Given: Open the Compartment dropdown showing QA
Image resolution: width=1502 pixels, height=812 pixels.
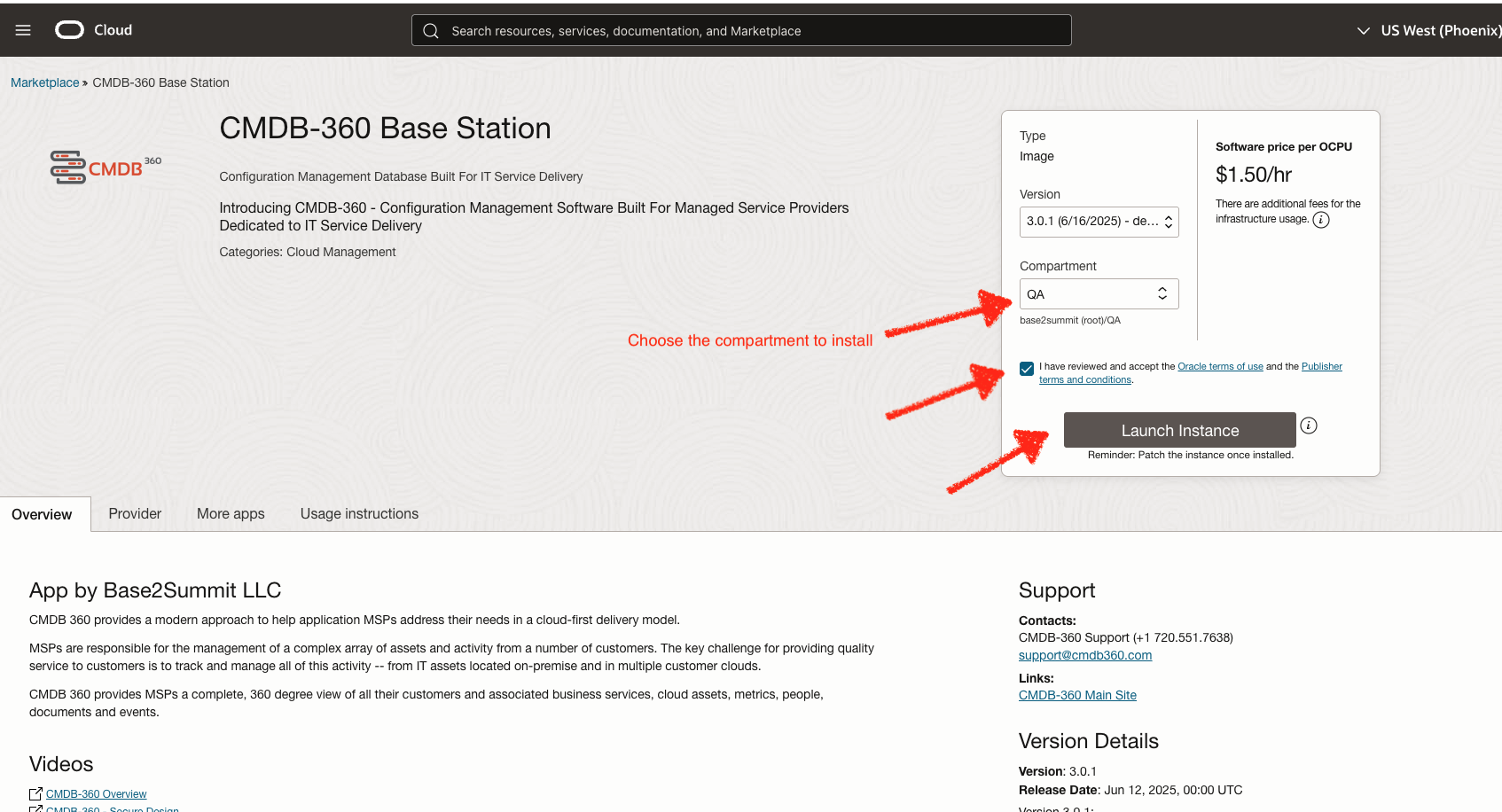Looking at the screenshot, I should (x=1099, y=294).
